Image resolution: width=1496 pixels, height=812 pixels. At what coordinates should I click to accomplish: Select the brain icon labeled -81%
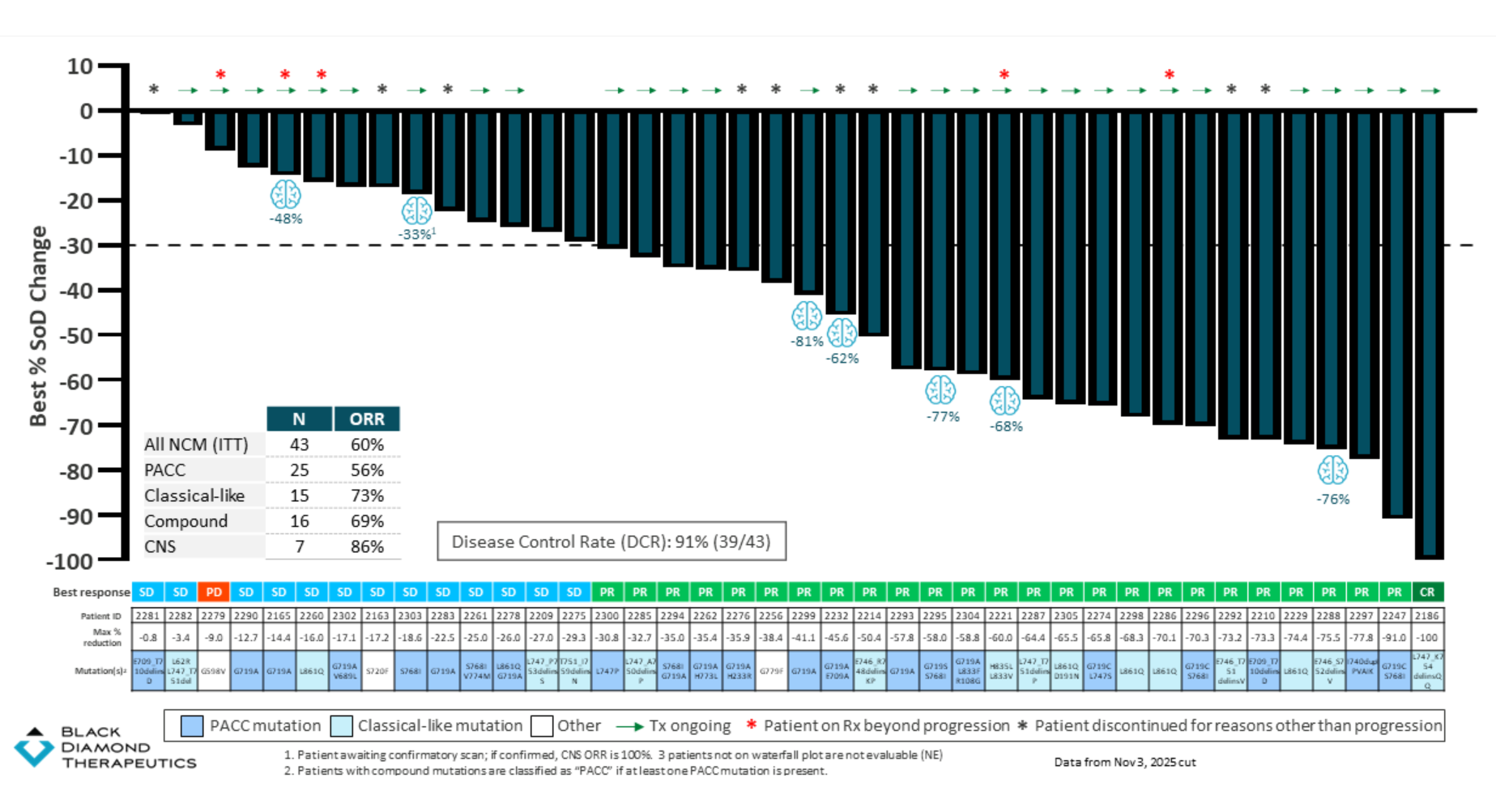(806, 317)
